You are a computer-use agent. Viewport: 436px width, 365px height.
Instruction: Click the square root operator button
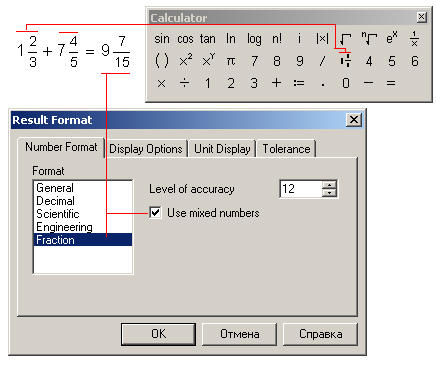[345, 39]
